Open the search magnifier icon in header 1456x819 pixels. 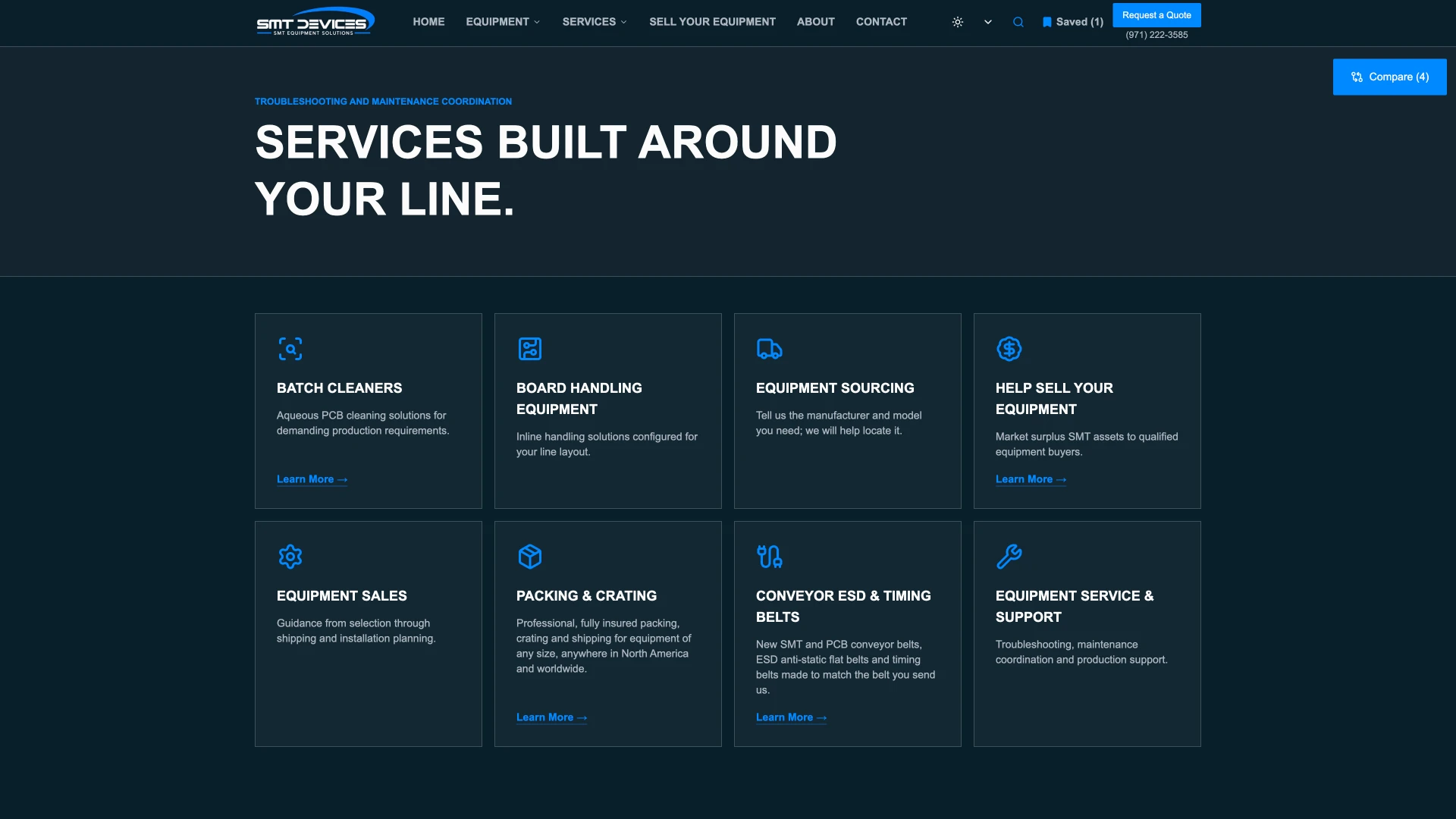click(x=1018, y=22)
